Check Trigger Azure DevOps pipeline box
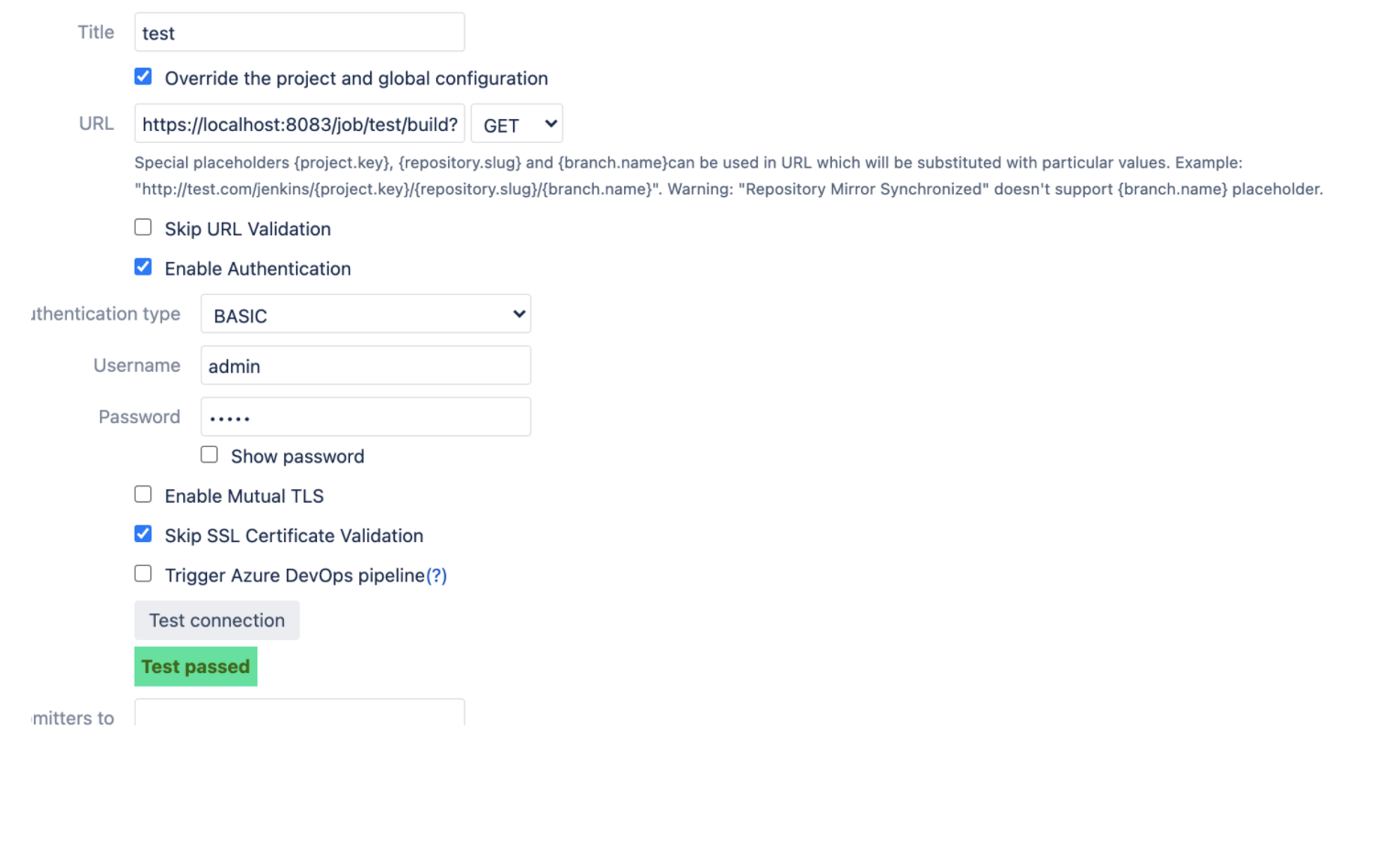This screenshot has width=1400, height=859. pos(143,574)
